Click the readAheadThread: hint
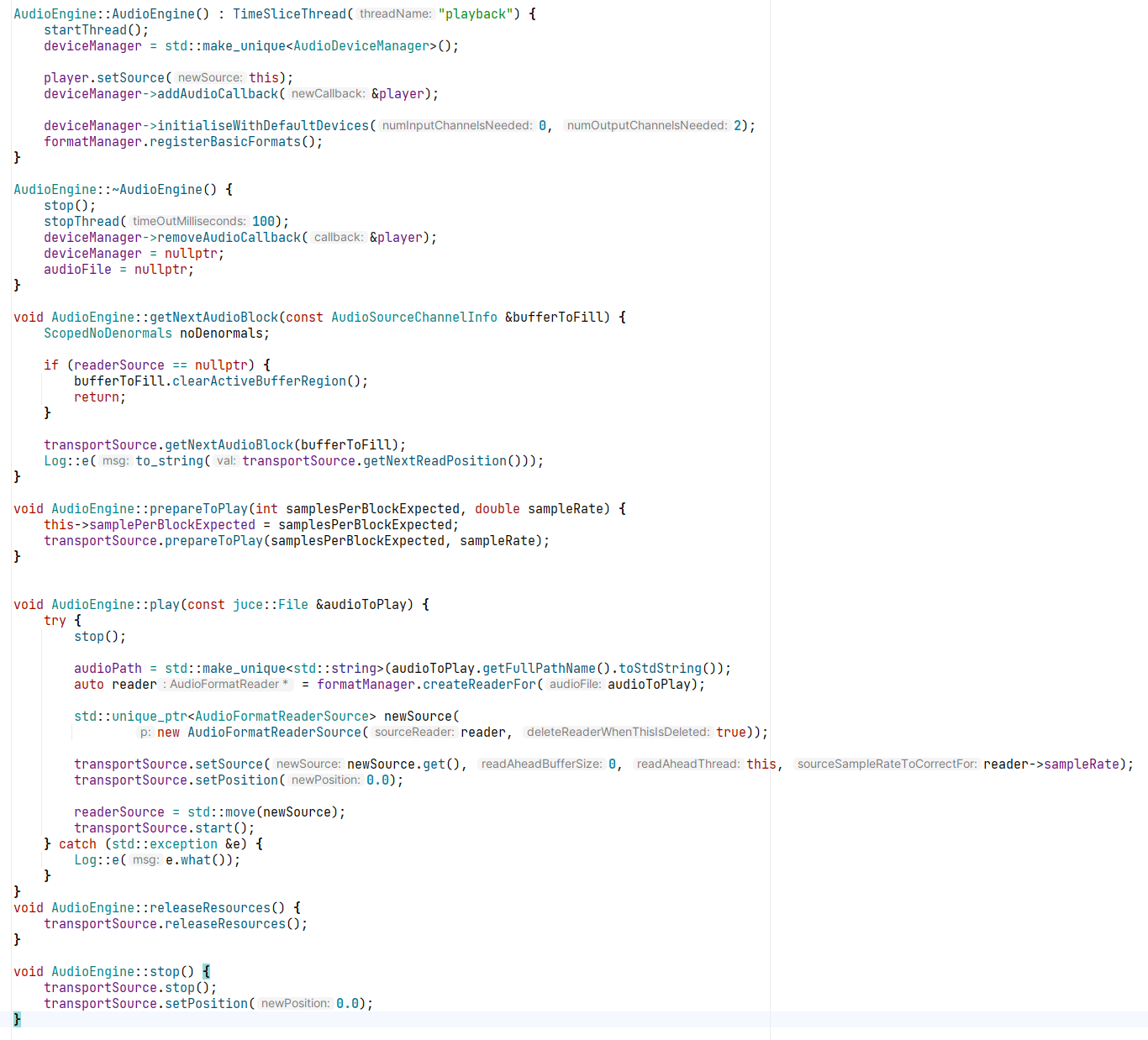The image size is (1148, 1040). 688,764
